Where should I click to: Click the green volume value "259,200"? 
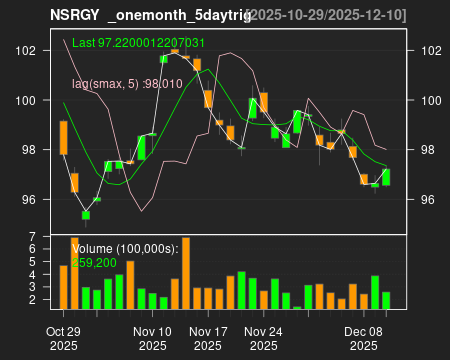pos(94,263)
